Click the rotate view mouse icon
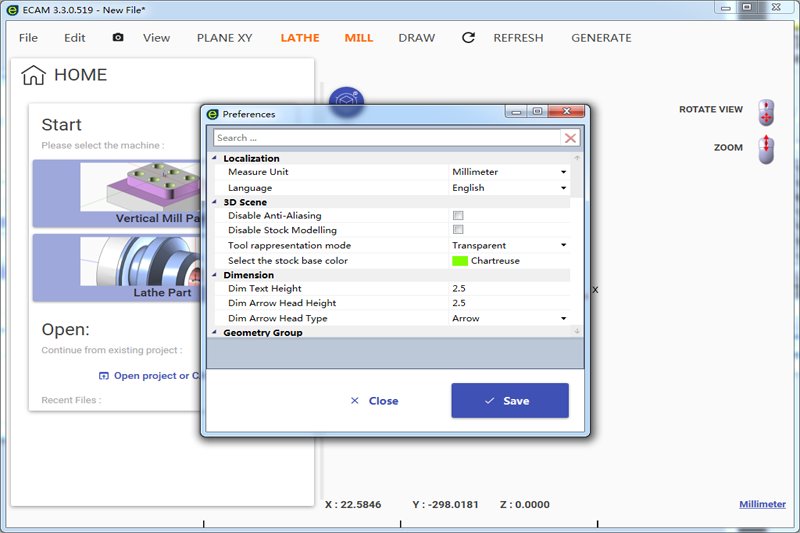This screenshot has height=533, width=800. click(766, 112)
